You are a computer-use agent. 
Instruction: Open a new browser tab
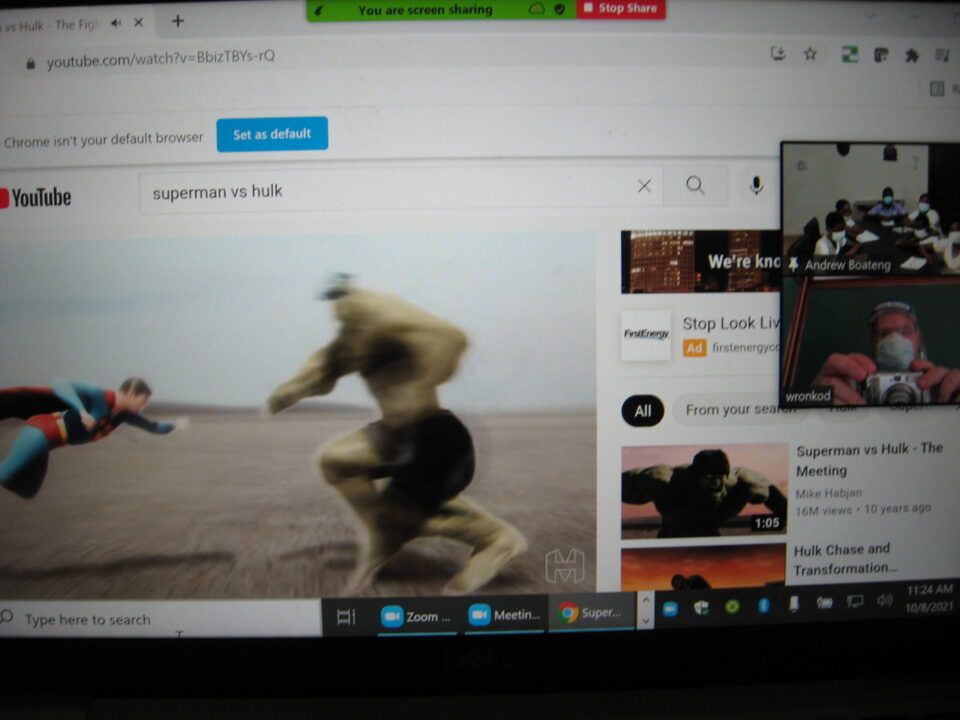click(177, 21)
